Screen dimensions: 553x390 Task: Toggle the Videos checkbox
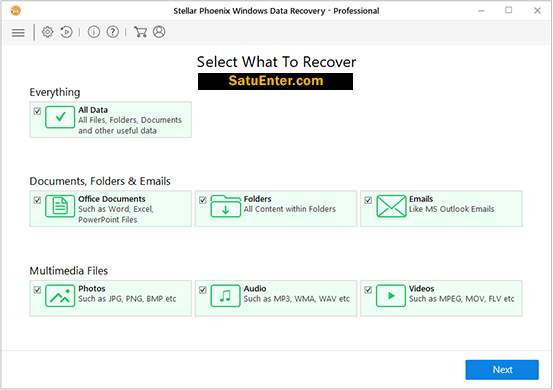(x=368, y=290)
